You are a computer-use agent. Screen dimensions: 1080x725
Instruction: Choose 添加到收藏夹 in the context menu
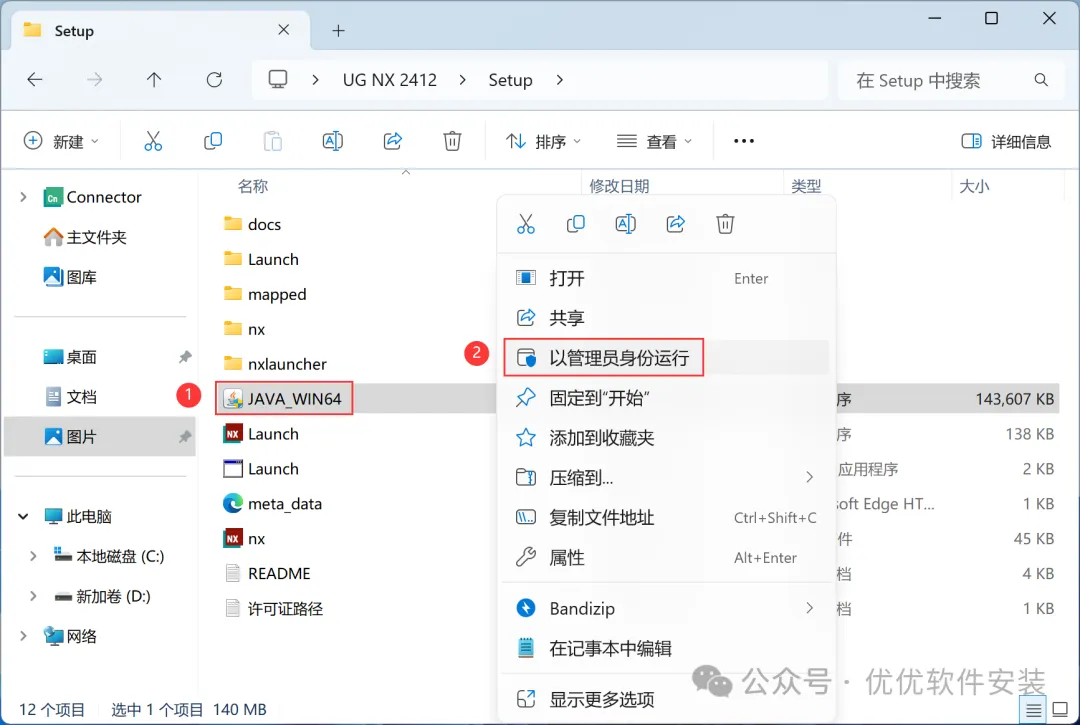pyautogui.click(x=666, y=437)
